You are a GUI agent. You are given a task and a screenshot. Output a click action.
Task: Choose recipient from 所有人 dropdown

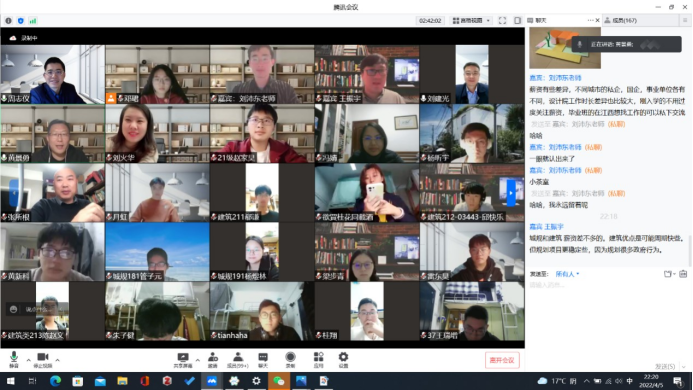[567, 274]
